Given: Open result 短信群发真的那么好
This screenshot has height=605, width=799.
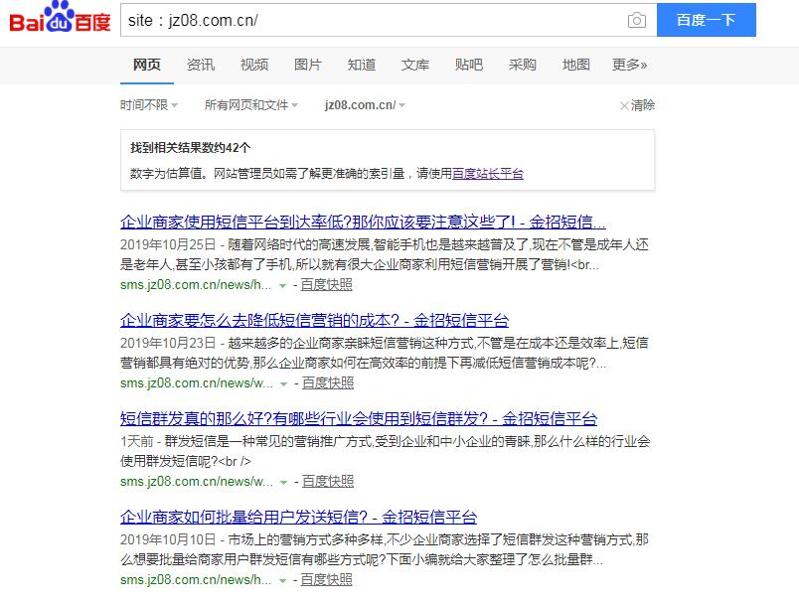Looking at the screenshot, I should (358, 419).
